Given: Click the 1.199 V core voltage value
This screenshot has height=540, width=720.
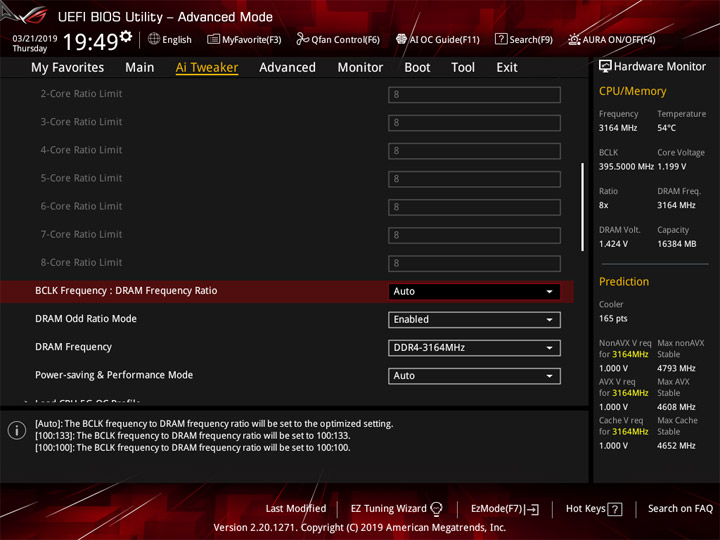Looking at the screenshot, I should 671,167.
